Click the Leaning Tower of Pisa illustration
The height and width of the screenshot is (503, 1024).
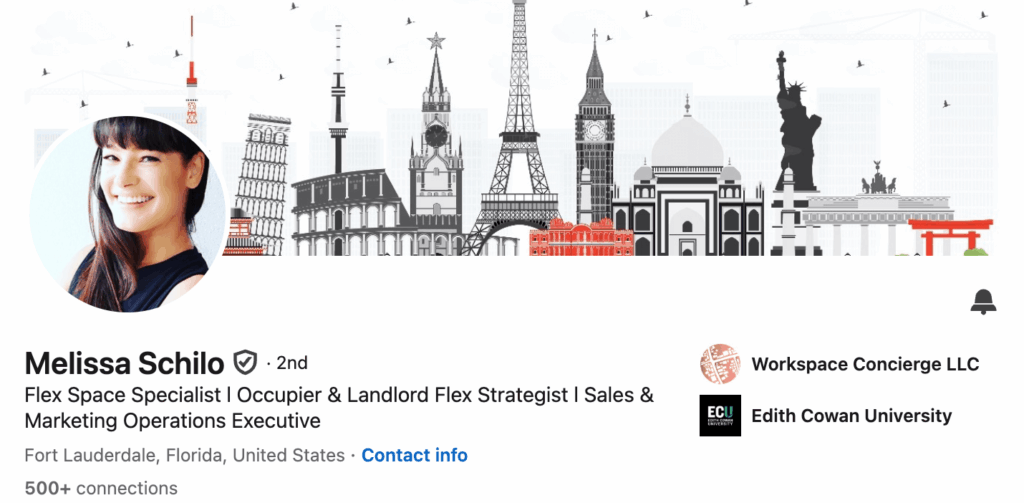pyautogui.click(x=261, y=185)
